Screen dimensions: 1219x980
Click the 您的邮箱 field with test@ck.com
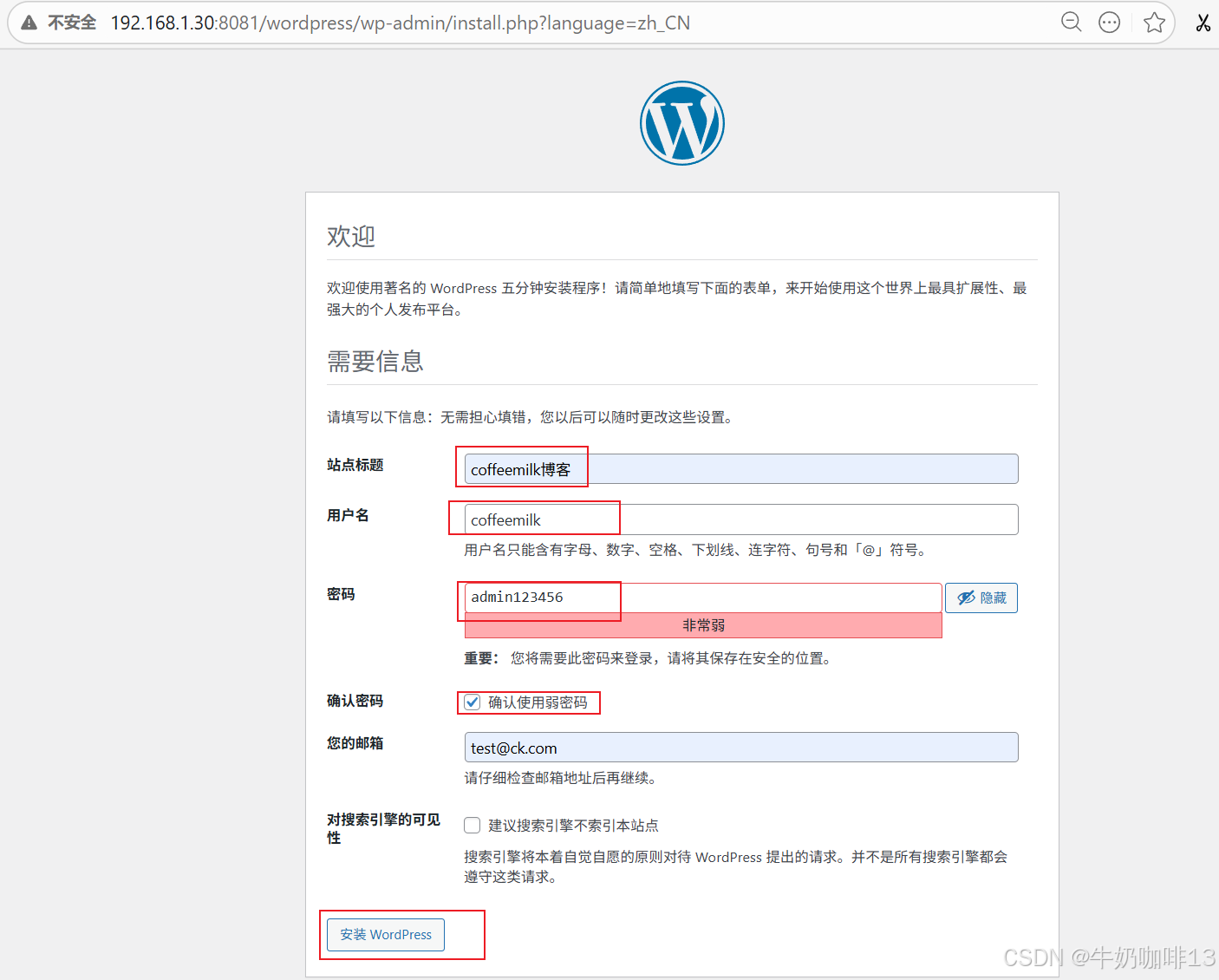(741, 748)
